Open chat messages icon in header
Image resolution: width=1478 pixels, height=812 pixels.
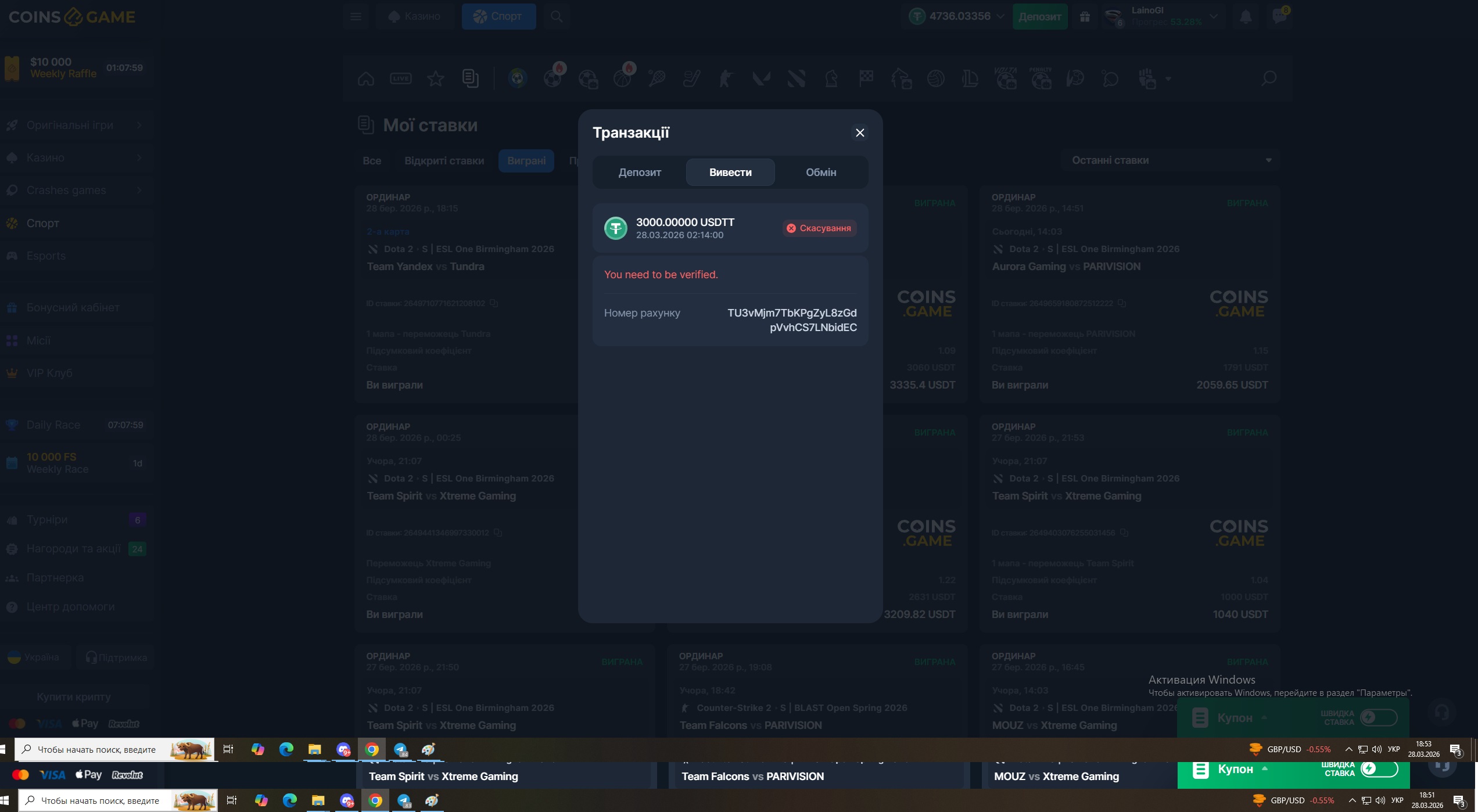[x=1279, y=17]
